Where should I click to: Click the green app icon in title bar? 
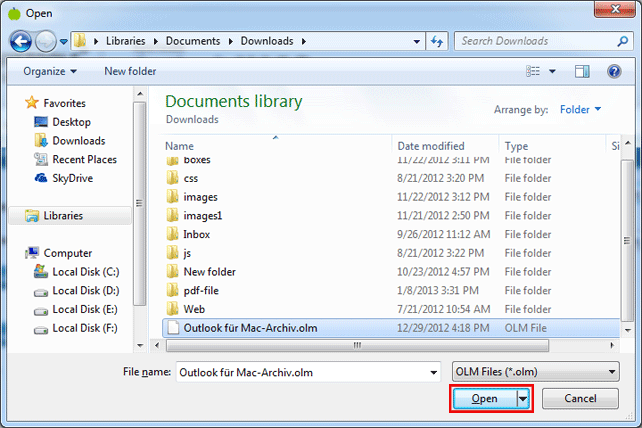pyautogui.click(x=15, y=13)
